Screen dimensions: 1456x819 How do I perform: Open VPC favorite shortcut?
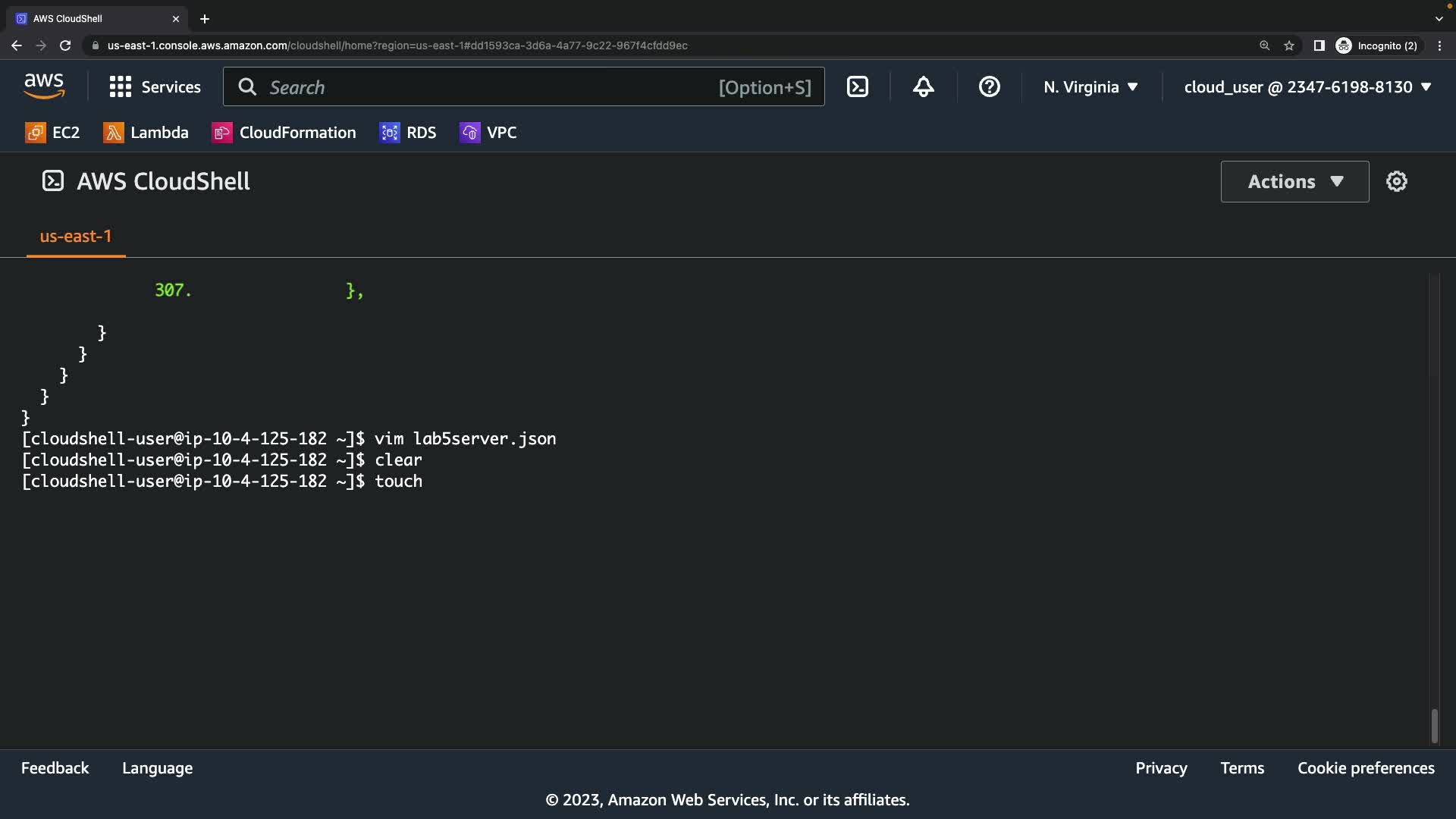coord(488,133)
